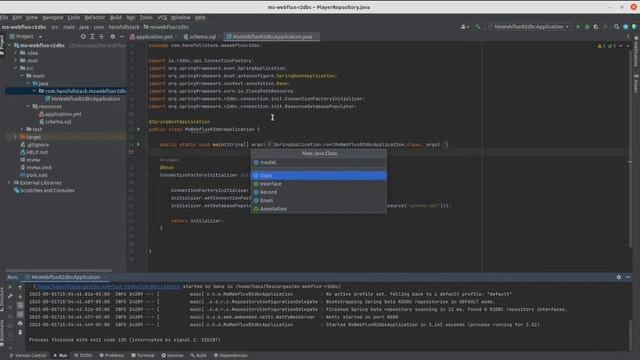Open the Tools menu

pos(146,18)
